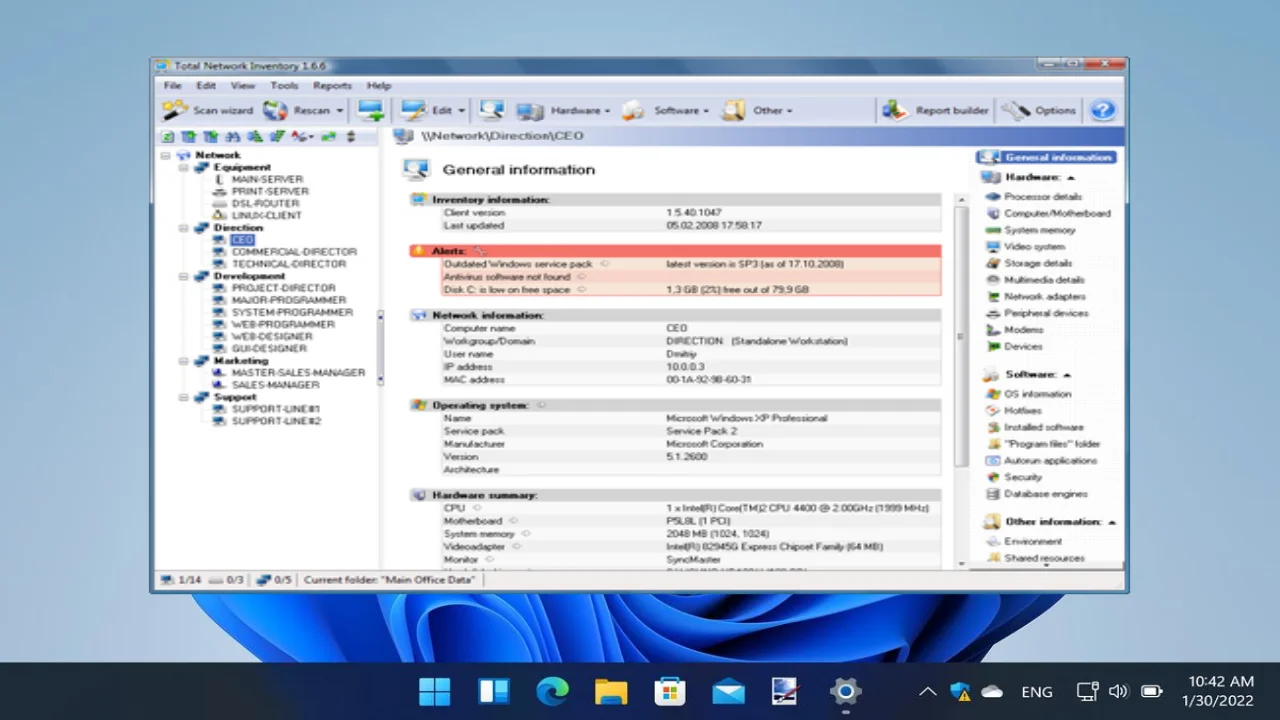Select LINUX-CLIENT in the tree

tap(267, 216)
